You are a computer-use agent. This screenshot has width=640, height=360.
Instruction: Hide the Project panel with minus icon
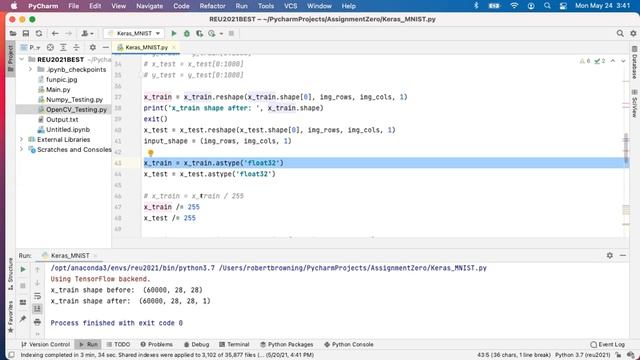pyautogui.click(x=106, y=47)
